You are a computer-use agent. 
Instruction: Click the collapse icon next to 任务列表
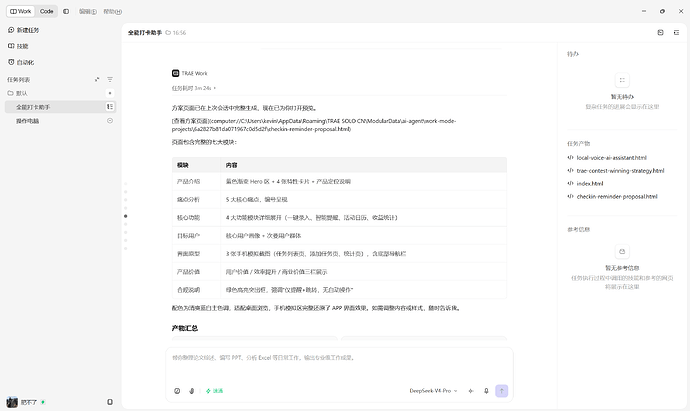tap(97, 80)
